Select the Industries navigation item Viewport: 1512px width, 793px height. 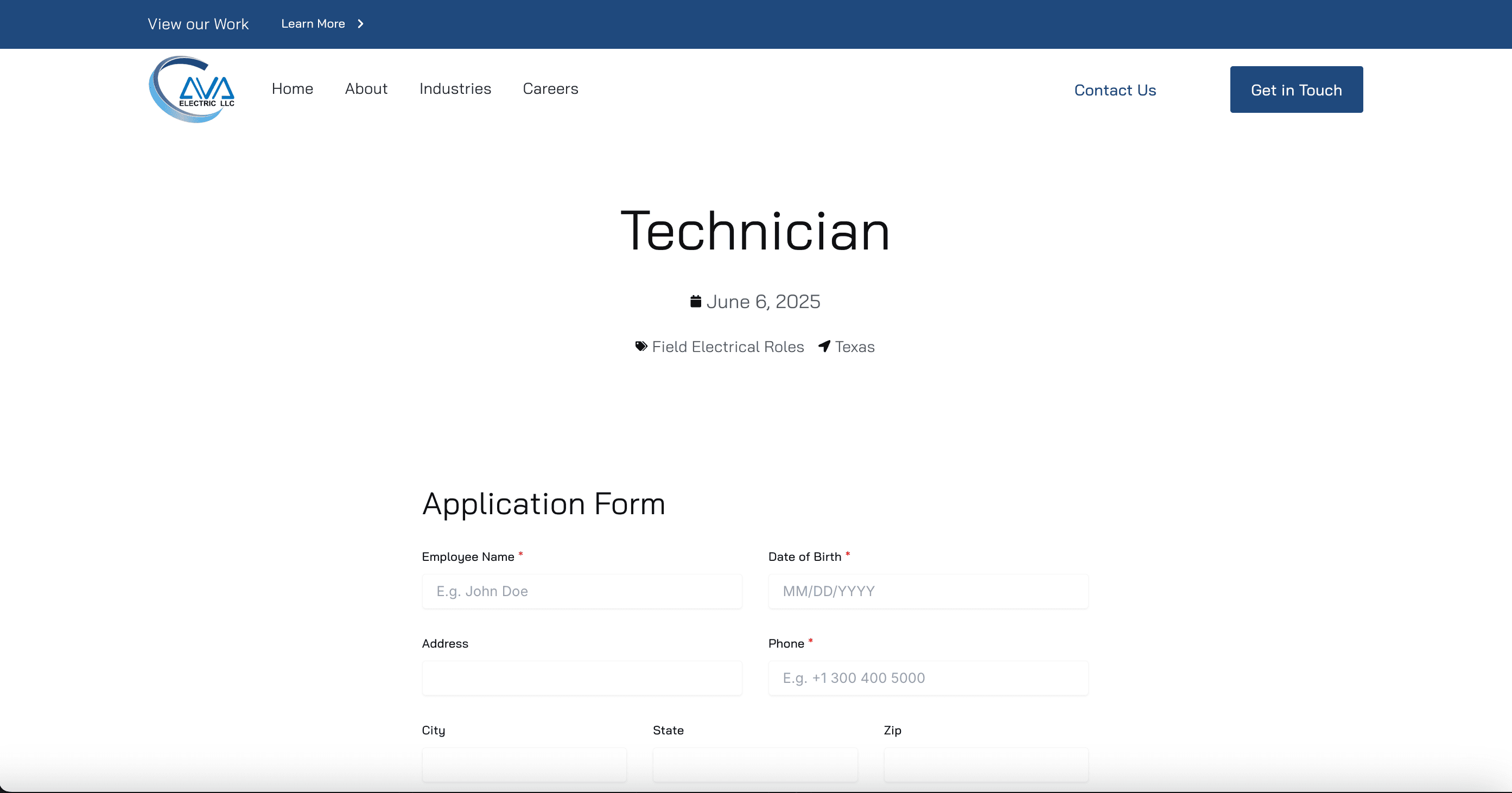[x=455, y=88]
